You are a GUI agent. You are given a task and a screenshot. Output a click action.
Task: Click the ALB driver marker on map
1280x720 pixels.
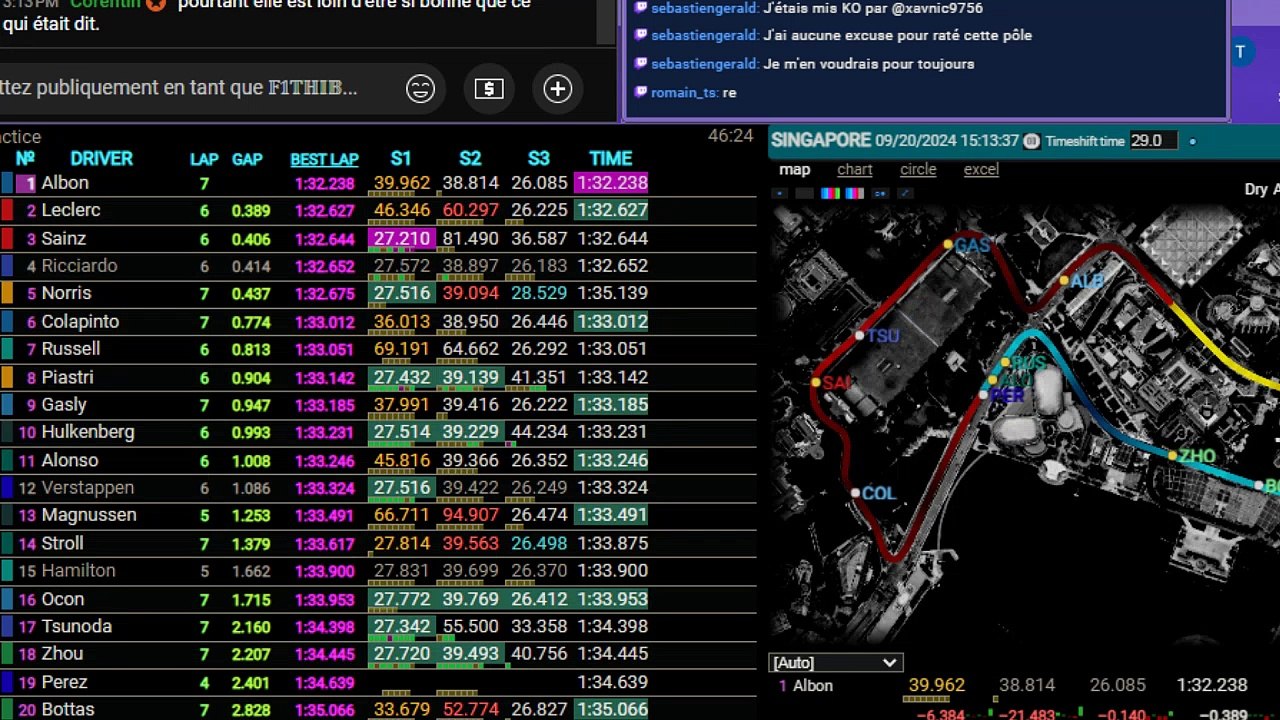(x=1064, y=281)
